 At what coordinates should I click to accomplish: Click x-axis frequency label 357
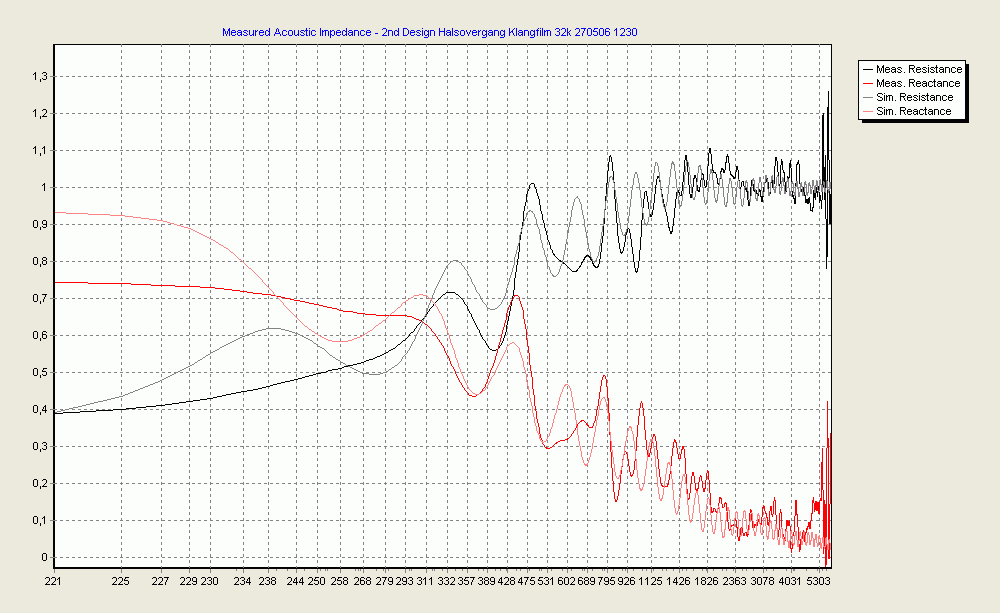(466, 581)
